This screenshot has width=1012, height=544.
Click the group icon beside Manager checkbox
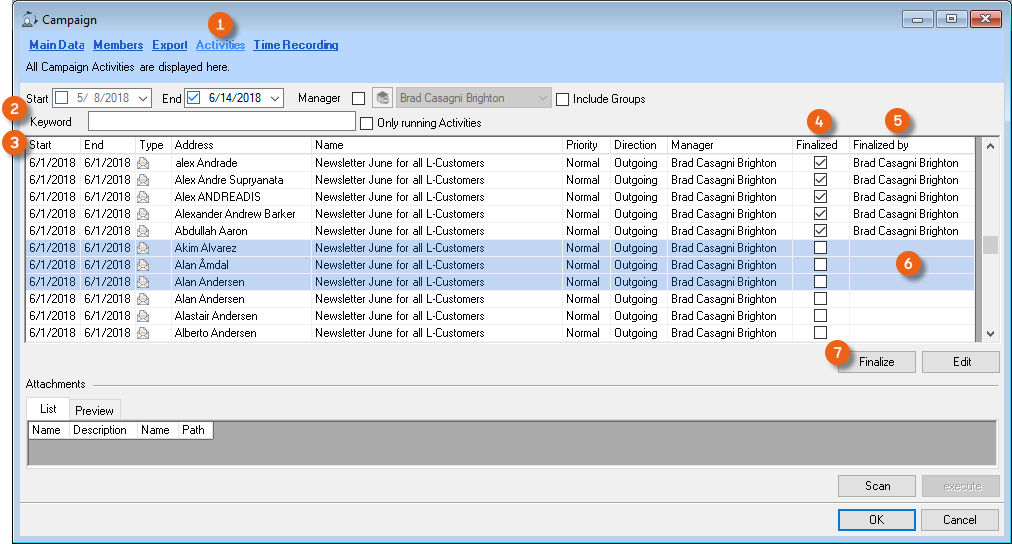point(382,98)
